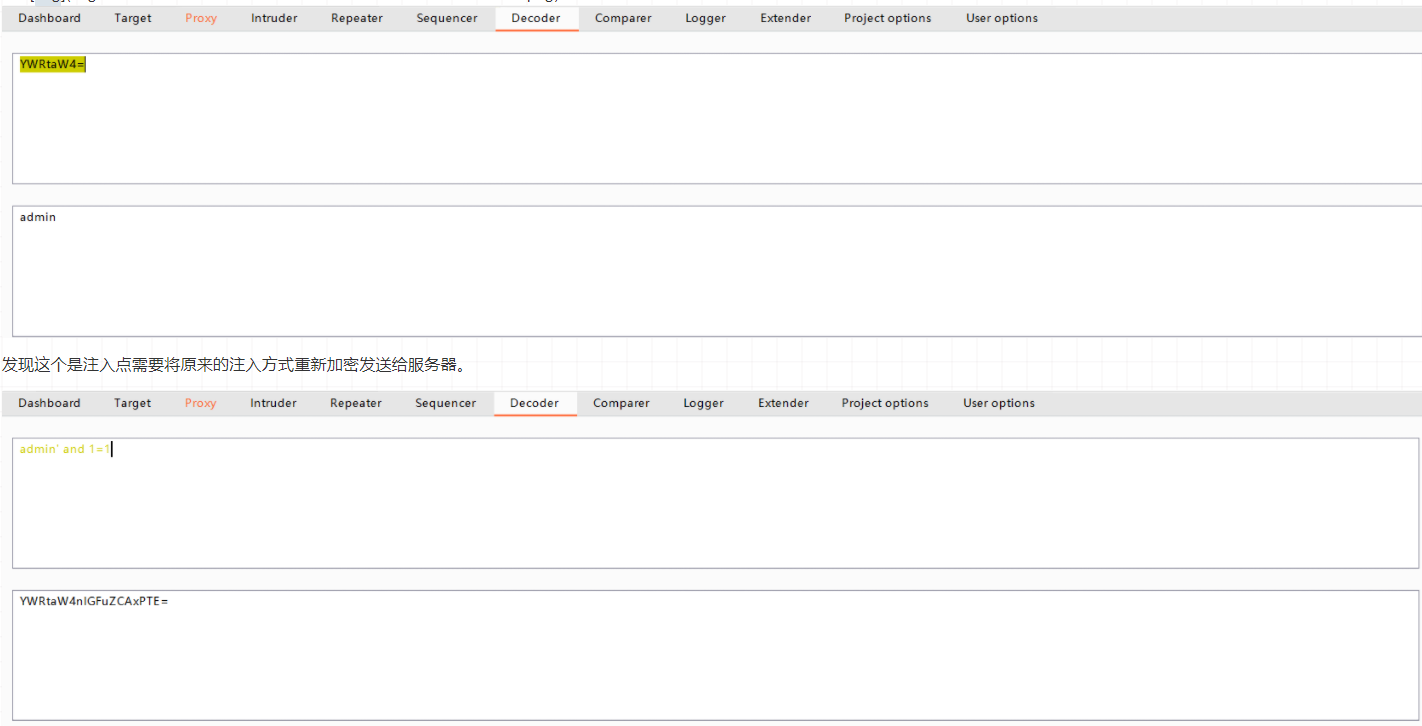
Task: Select Extender in the bottom tab bar
Action: pyautogui.click(x=783, y=403)
